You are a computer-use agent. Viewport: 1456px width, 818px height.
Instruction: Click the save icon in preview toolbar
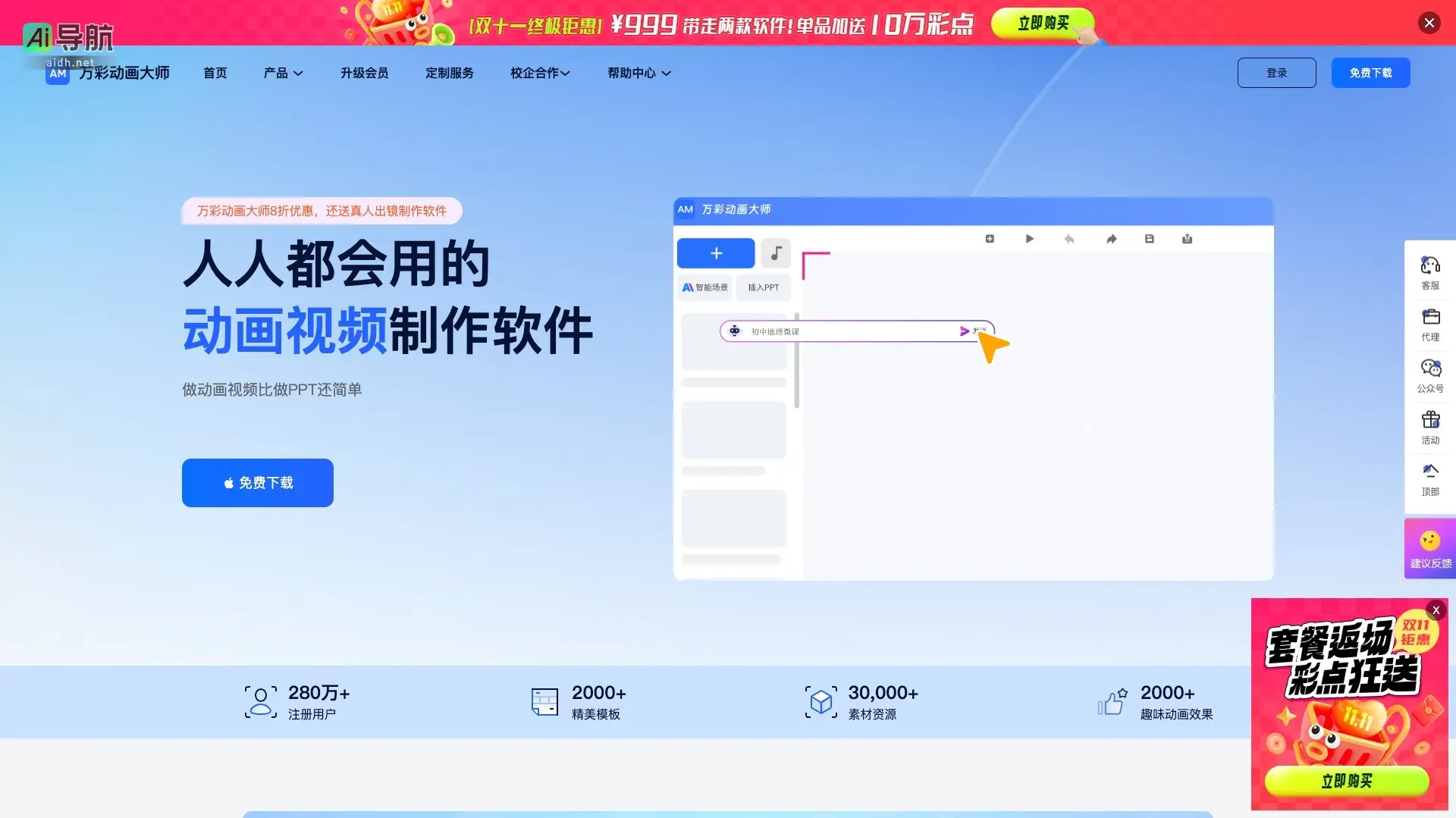coord(1149,239)
